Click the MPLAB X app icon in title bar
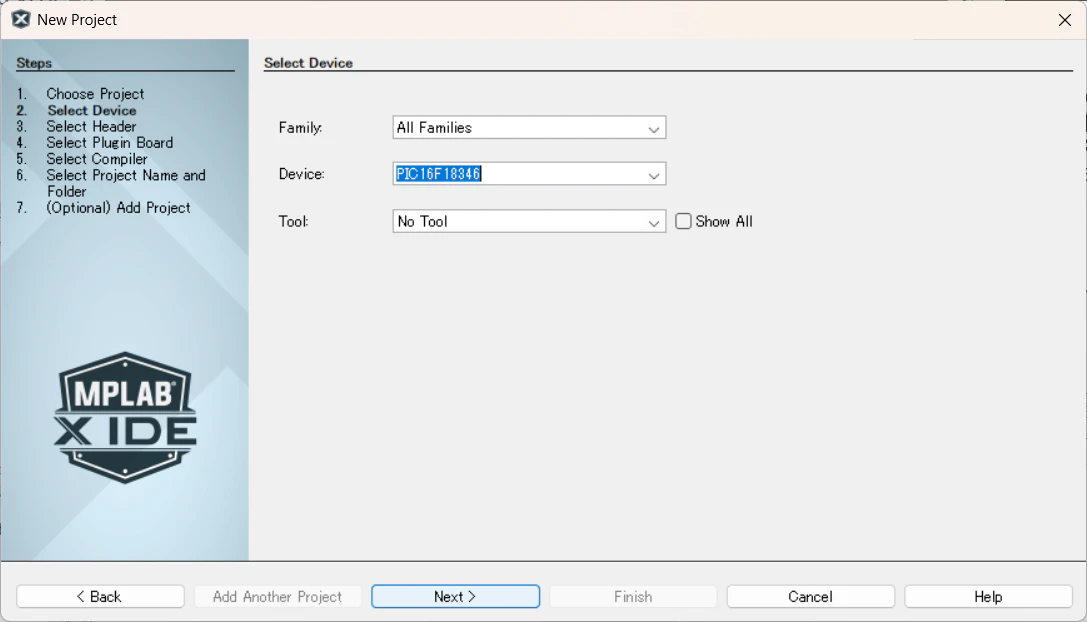1087x622 pixels. 21,19
